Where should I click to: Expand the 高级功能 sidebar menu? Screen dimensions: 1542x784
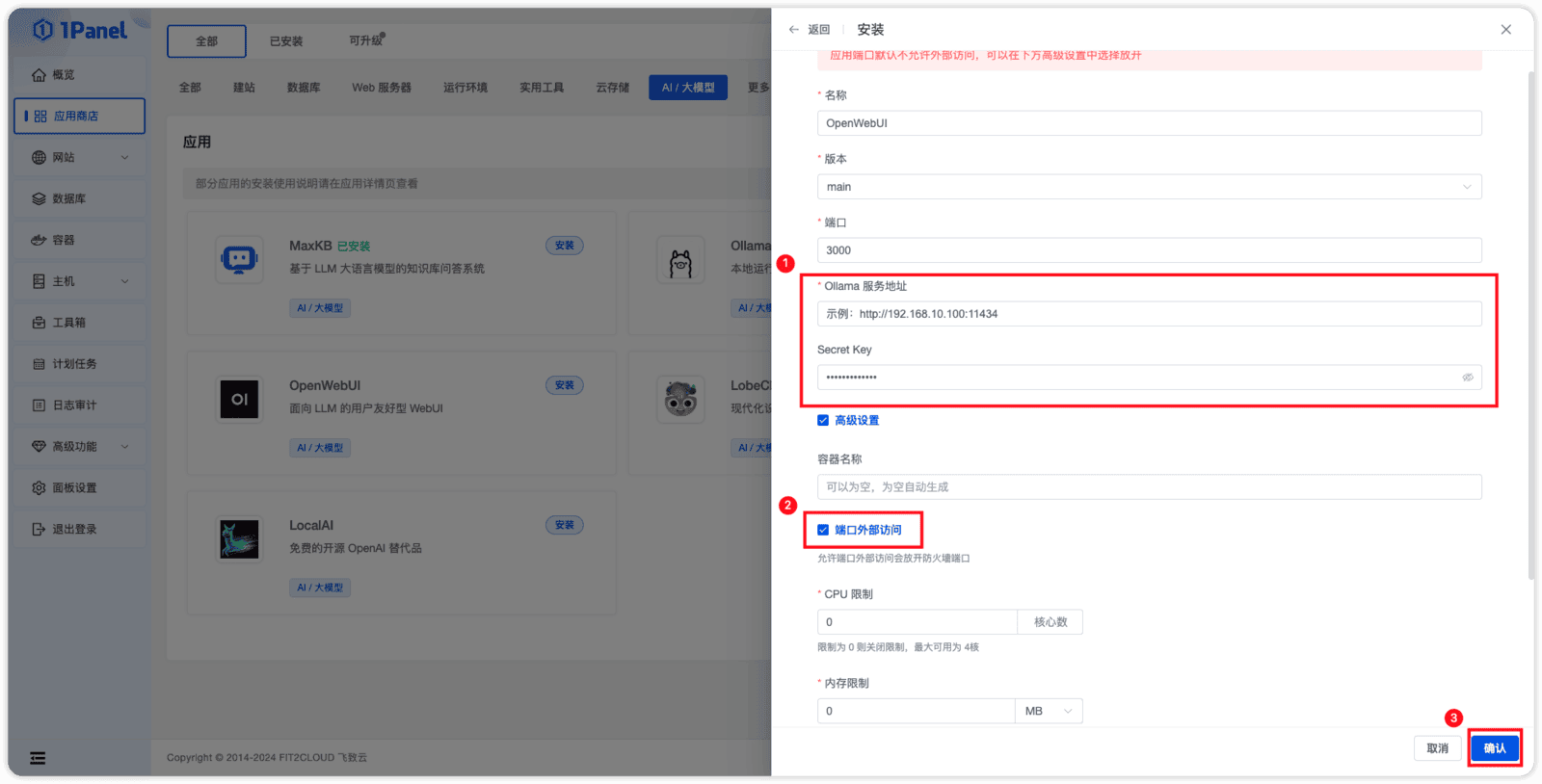[x=79, y=447]
